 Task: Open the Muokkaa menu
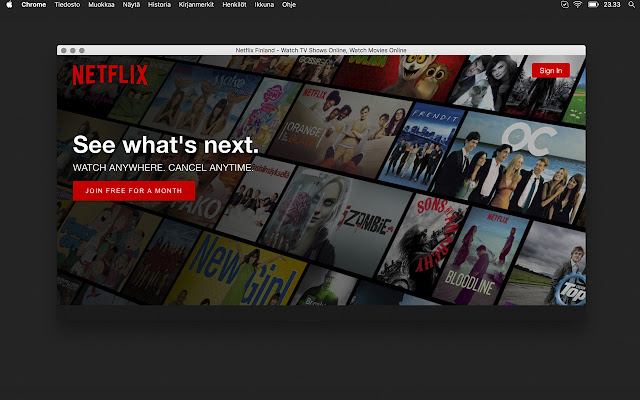[x=101, y=5]
